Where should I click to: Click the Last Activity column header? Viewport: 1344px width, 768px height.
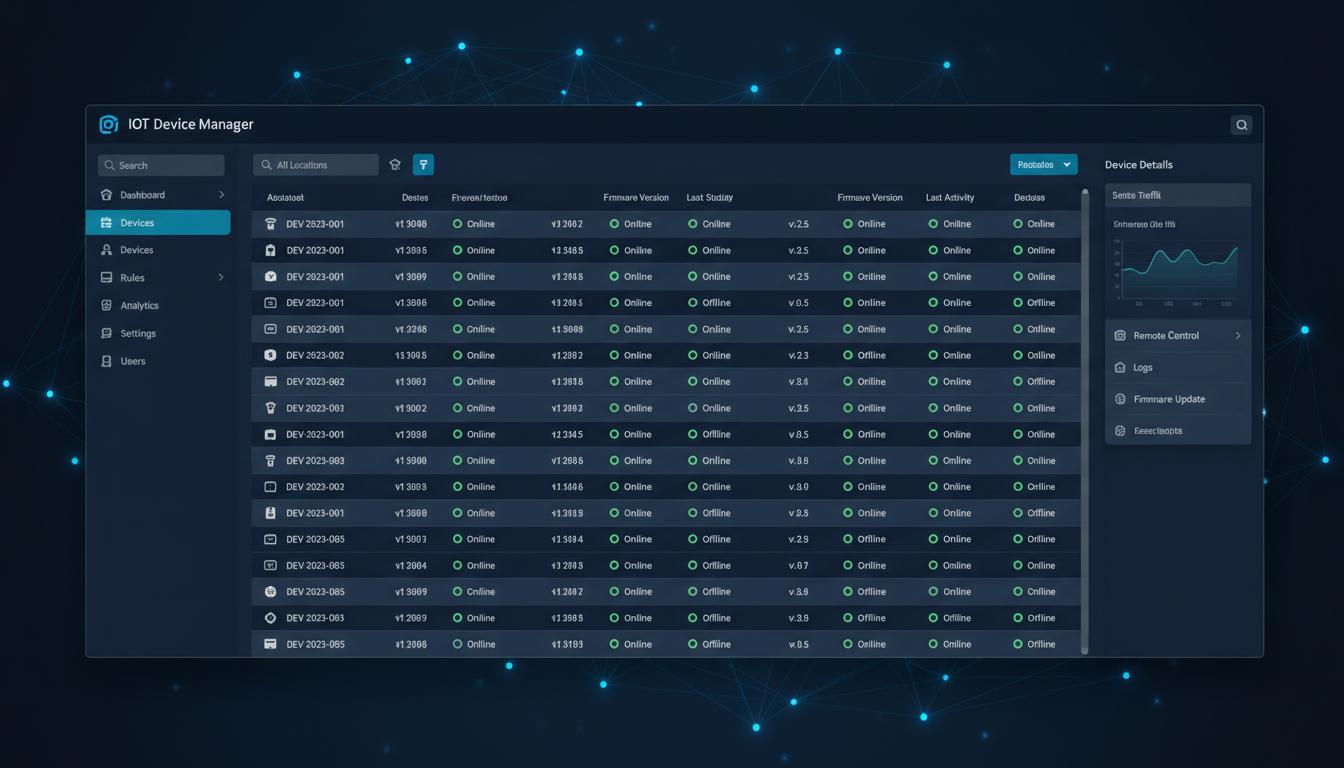click(949, 198)
